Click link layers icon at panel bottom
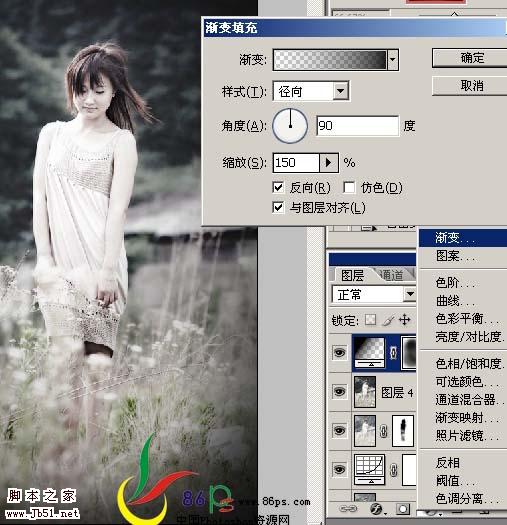Screen dimensions: 507x525 pos(348,509)
